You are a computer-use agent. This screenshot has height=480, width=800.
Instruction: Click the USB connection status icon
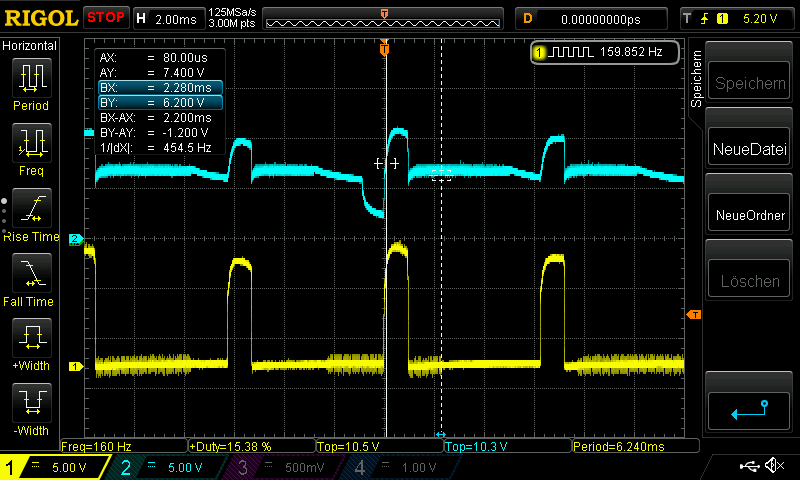point(749,466)
